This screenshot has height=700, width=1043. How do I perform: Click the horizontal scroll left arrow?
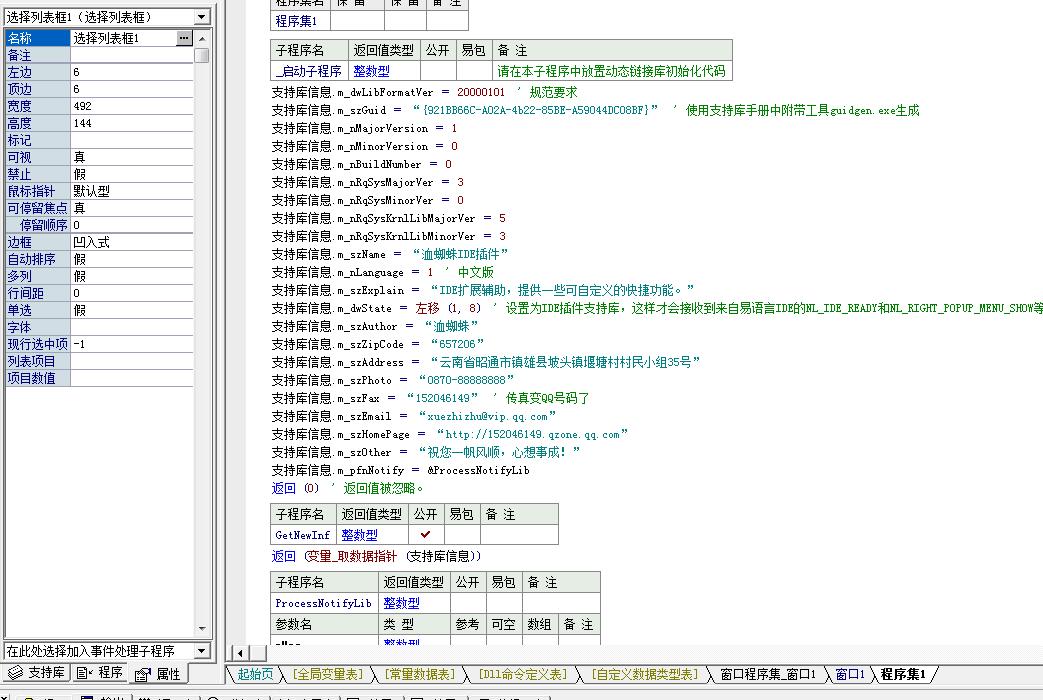point(240,653)
